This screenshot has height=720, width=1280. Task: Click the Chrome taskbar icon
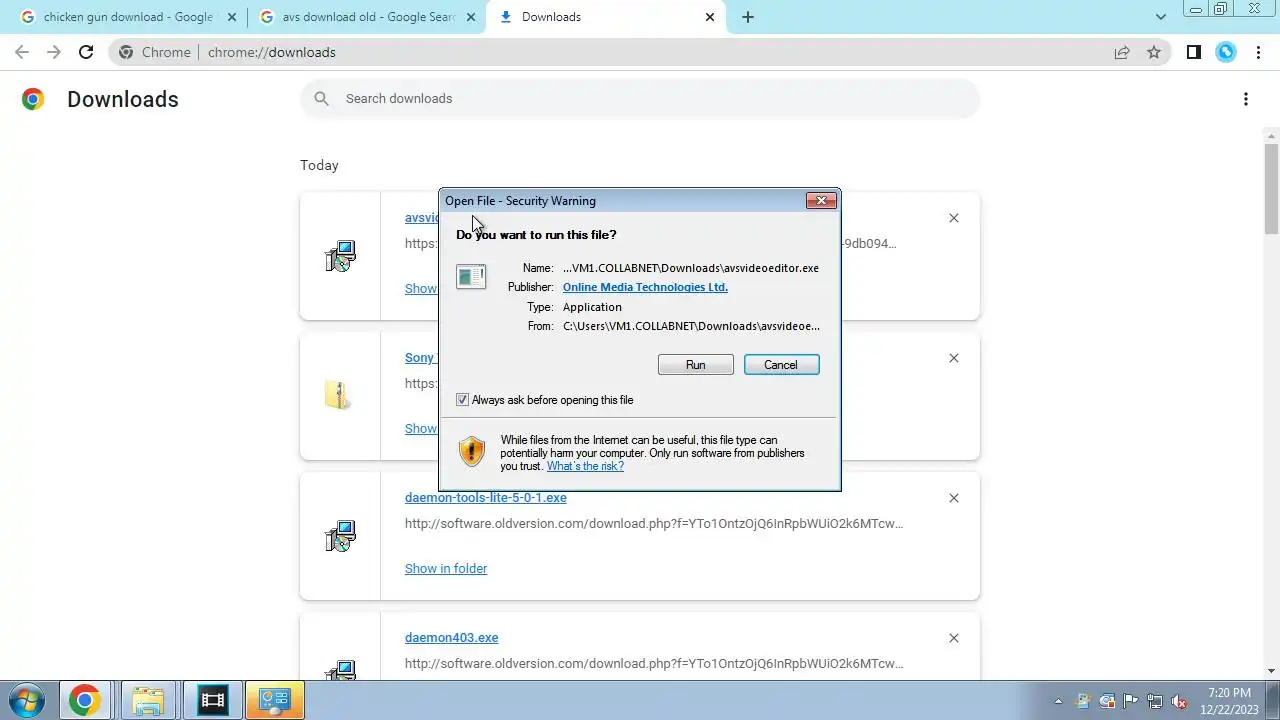pyautogui.click(x=85, y=700)
